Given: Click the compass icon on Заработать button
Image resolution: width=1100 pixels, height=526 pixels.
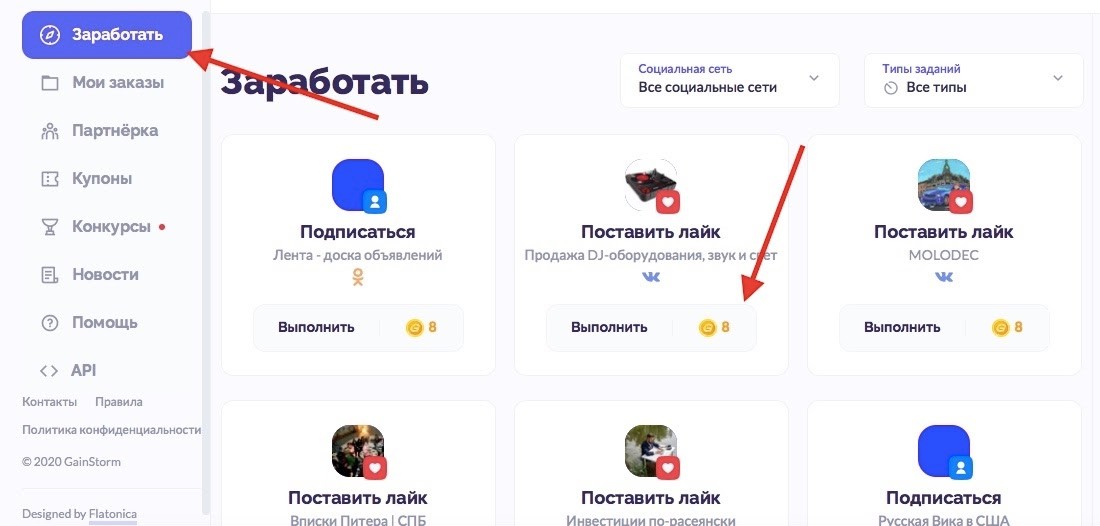Looking at the screenshot, I should point(50,35).
